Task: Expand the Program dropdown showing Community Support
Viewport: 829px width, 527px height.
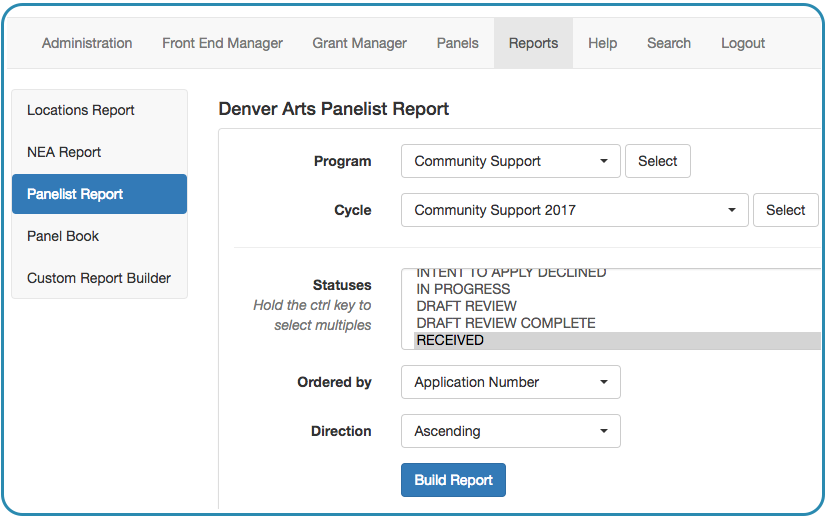Action: point(511,161)
